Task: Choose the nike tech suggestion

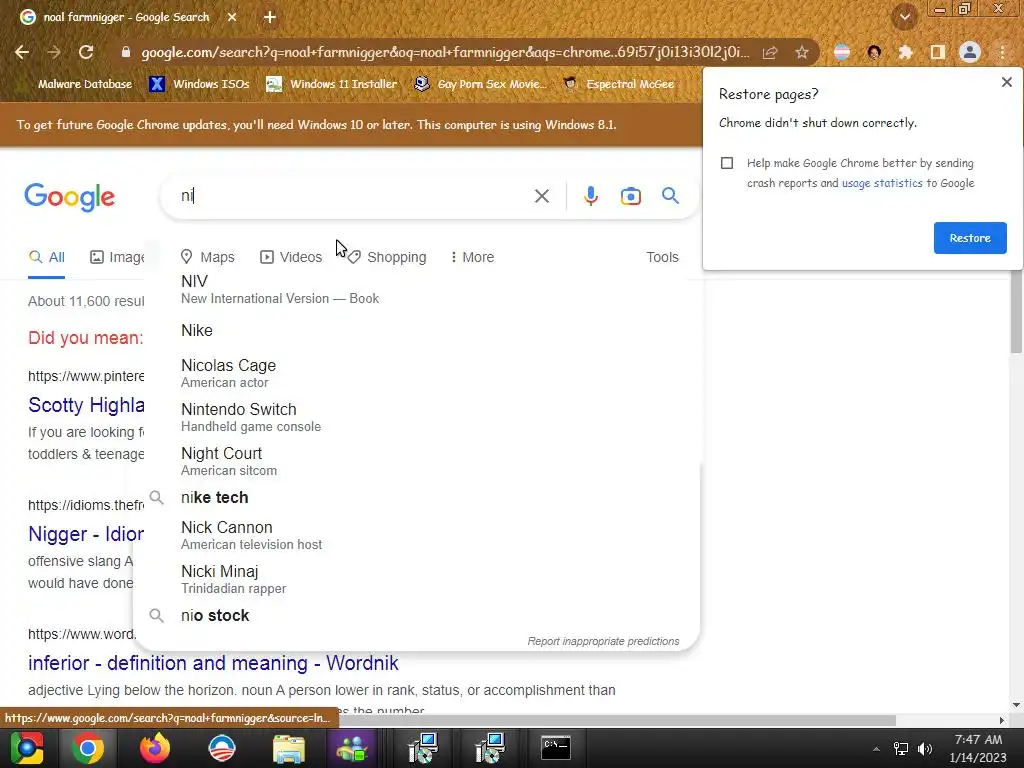Action: tap(417, 498)
